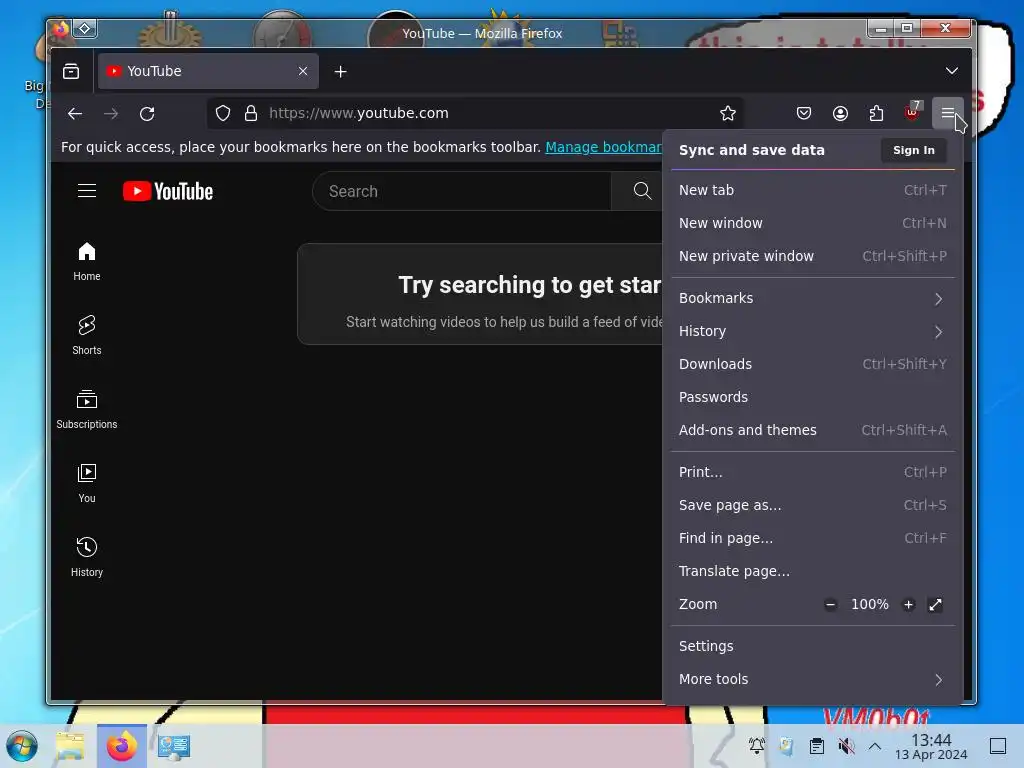Open You section in sidebar

[87, 483]
